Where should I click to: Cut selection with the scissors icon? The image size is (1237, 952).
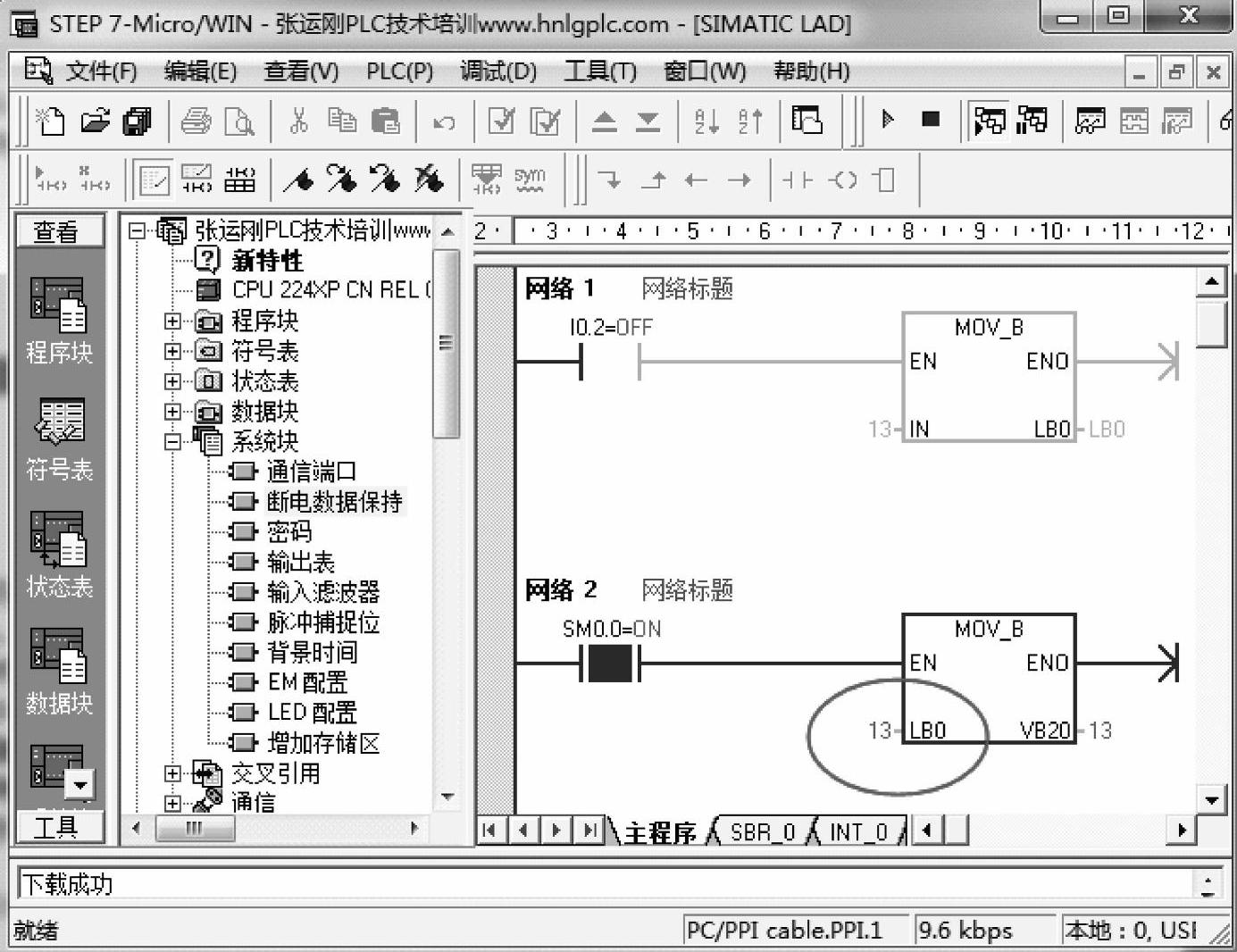pyautogui.click(x=298, y=121)
